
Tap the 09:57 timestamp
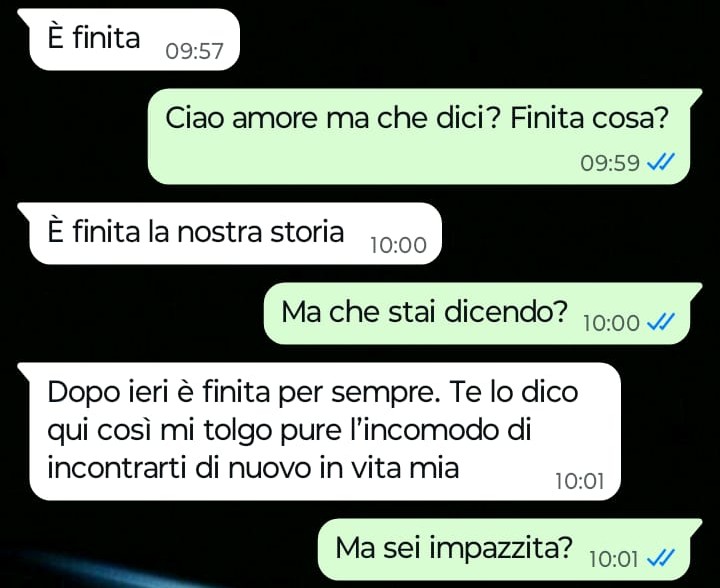(x=194, y=51)
